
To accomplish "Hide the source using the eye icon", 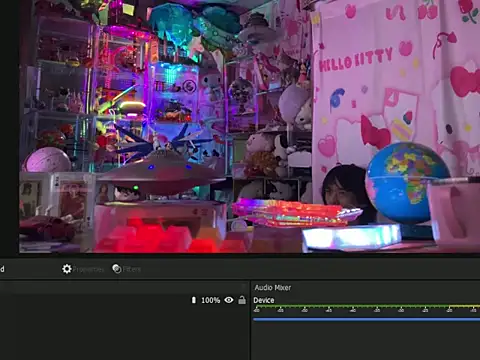I will [x=229, y=300].
